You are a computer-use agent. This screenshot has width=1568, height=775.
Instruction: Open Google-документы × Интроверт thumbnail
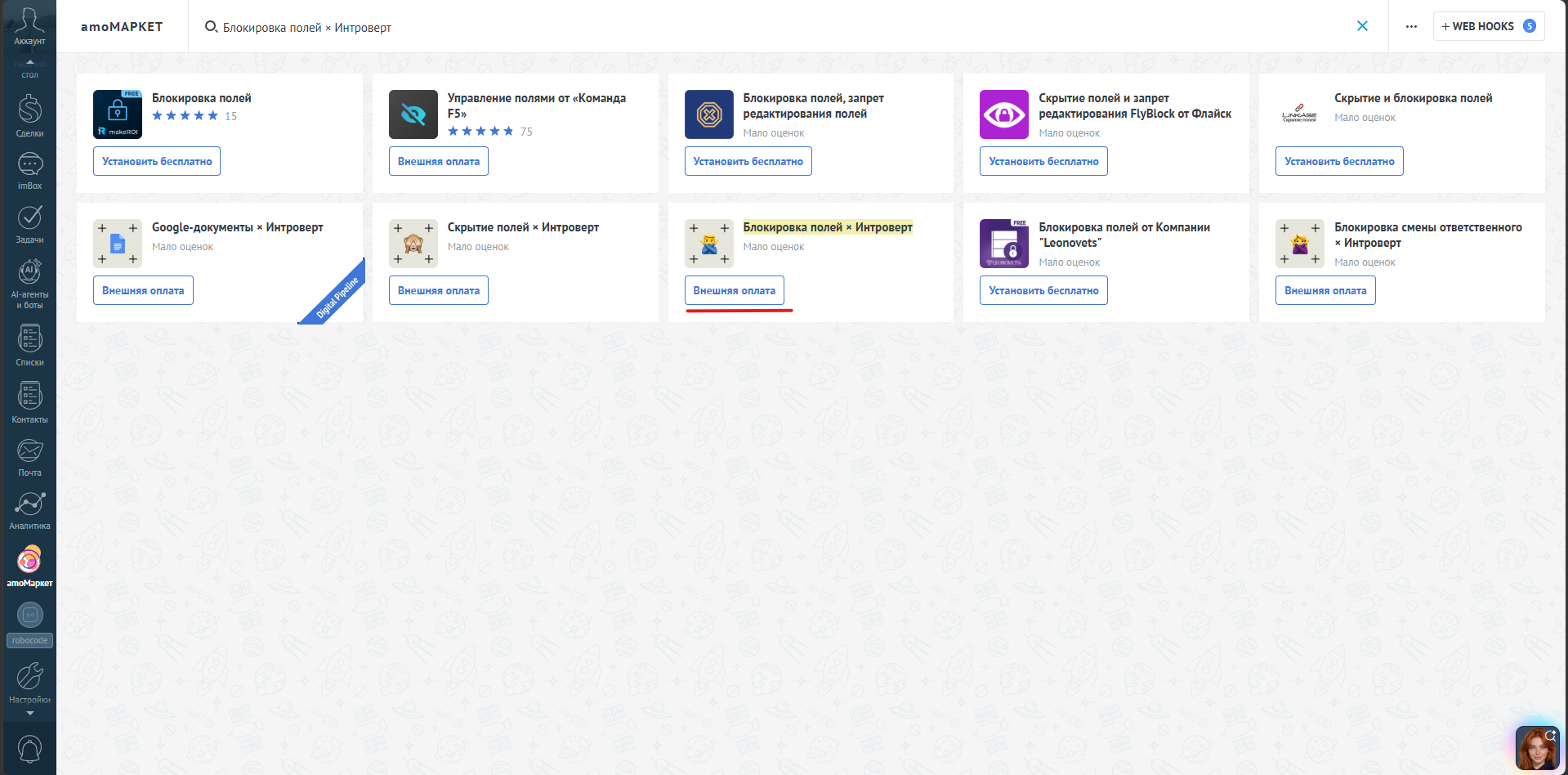[x=118, y=244]
